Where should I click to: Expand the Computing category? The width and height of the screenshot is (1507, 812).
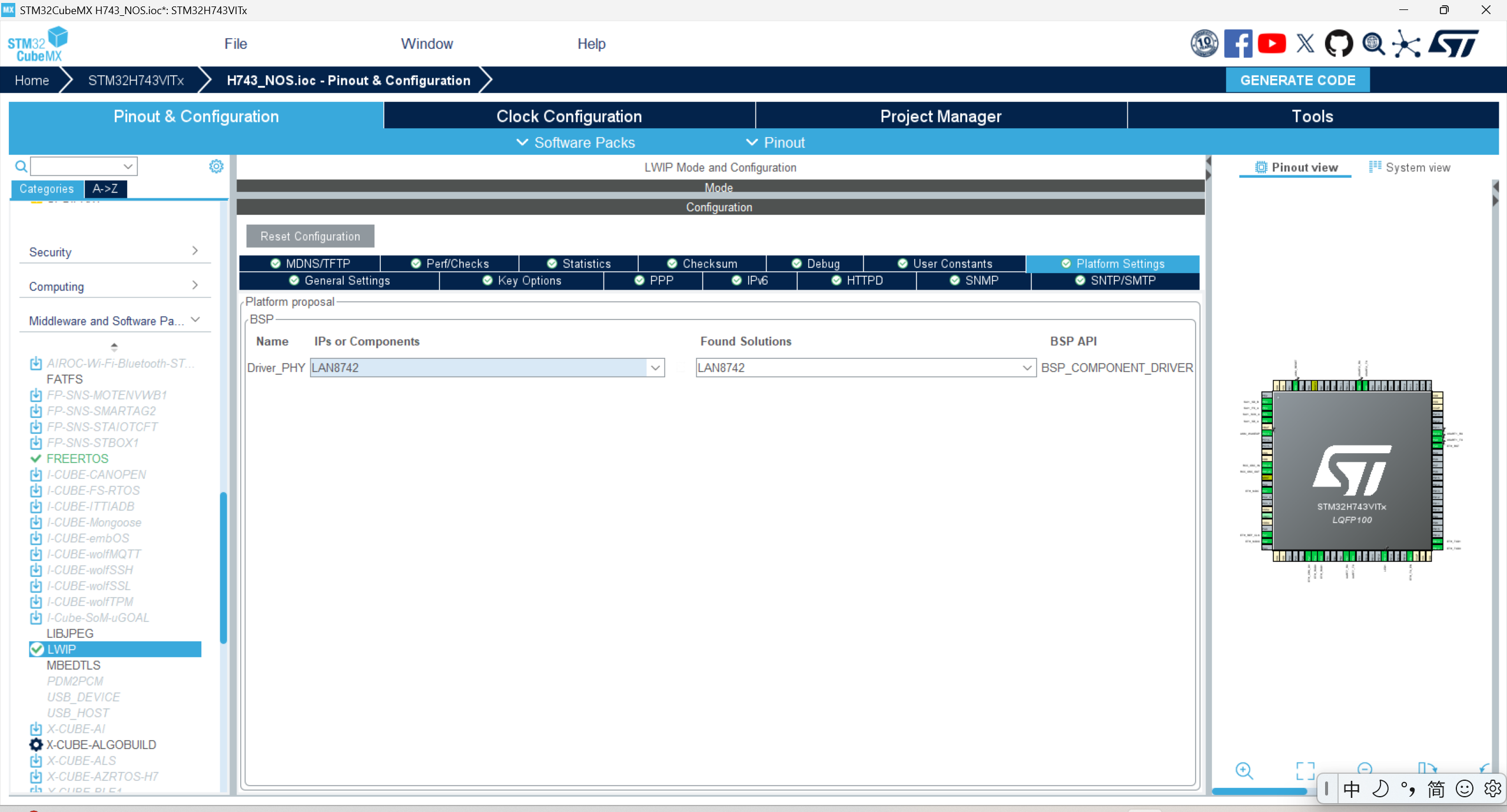click(x=114, y=287)
